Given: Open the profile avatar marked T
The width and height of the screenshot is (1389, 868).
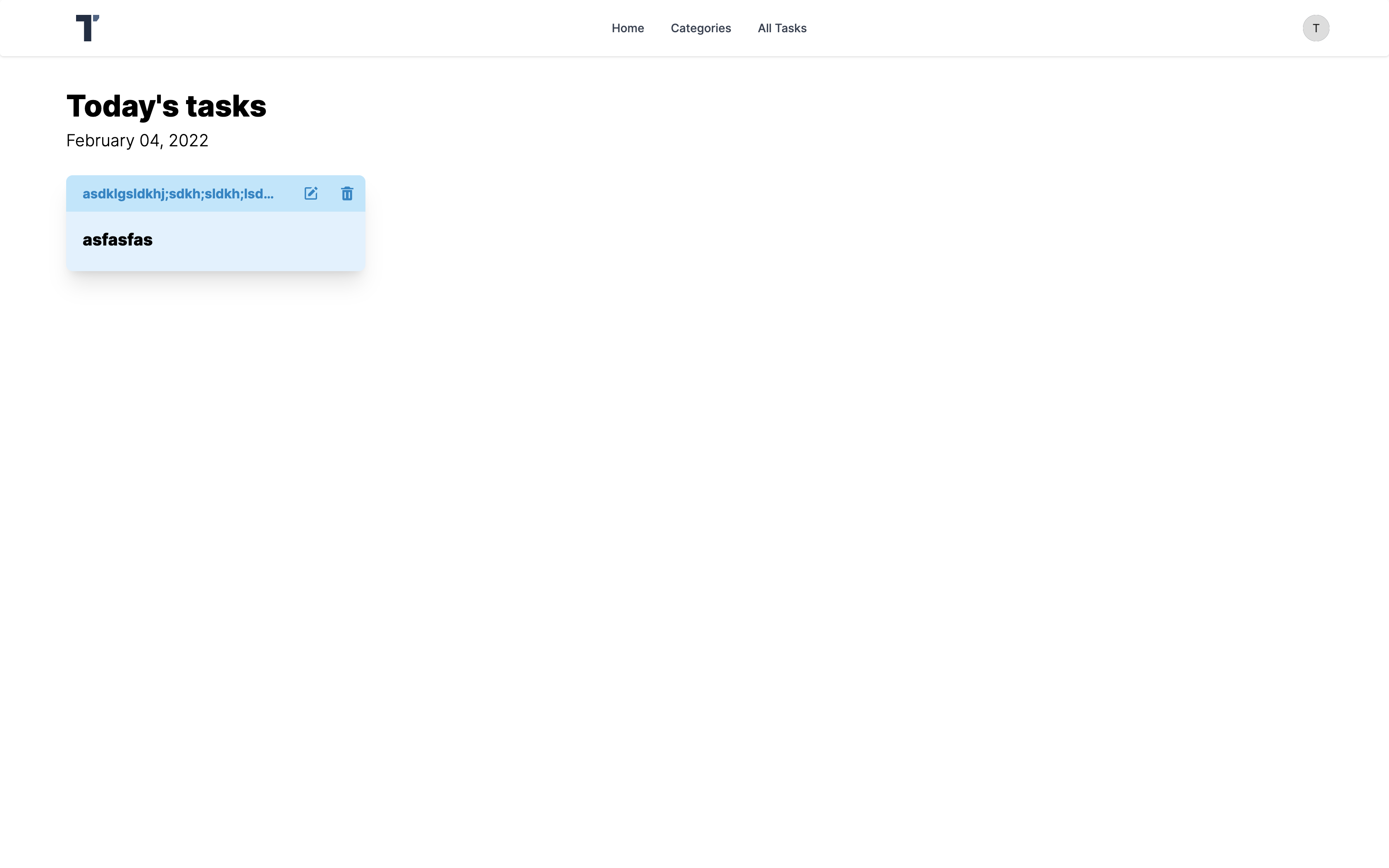Looking at the screenshot, I should [1315, 28].
